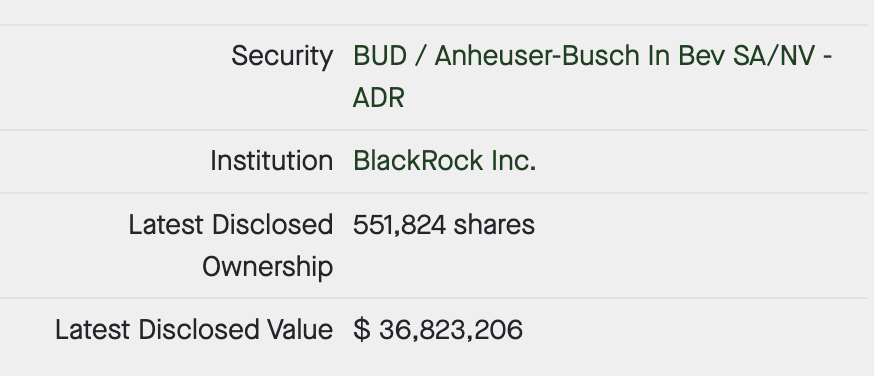Click the dollar sign before 36,823,206

tap(361, 329)
